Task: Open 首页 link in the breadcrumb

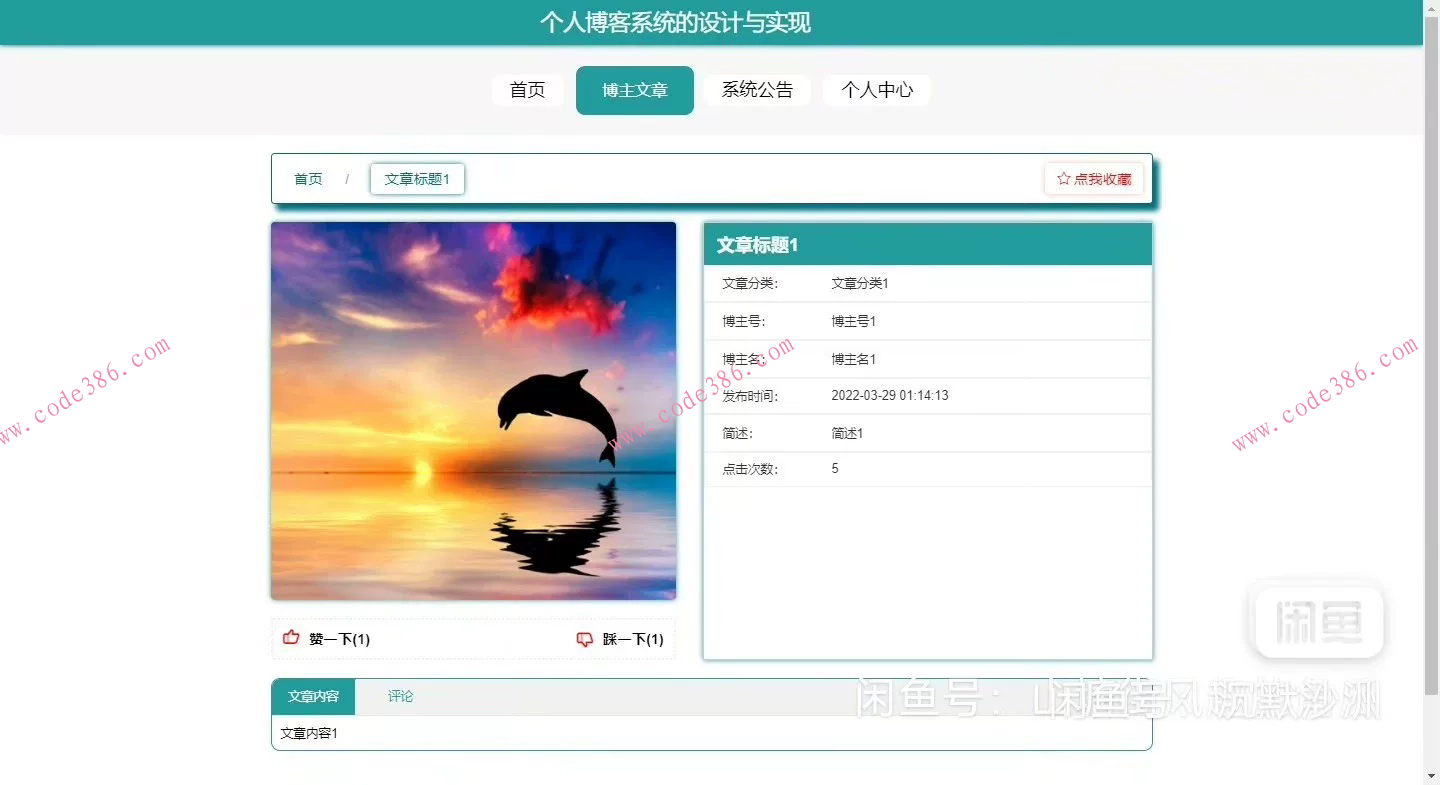Action: pyautogui.click(x=307, y=178)
